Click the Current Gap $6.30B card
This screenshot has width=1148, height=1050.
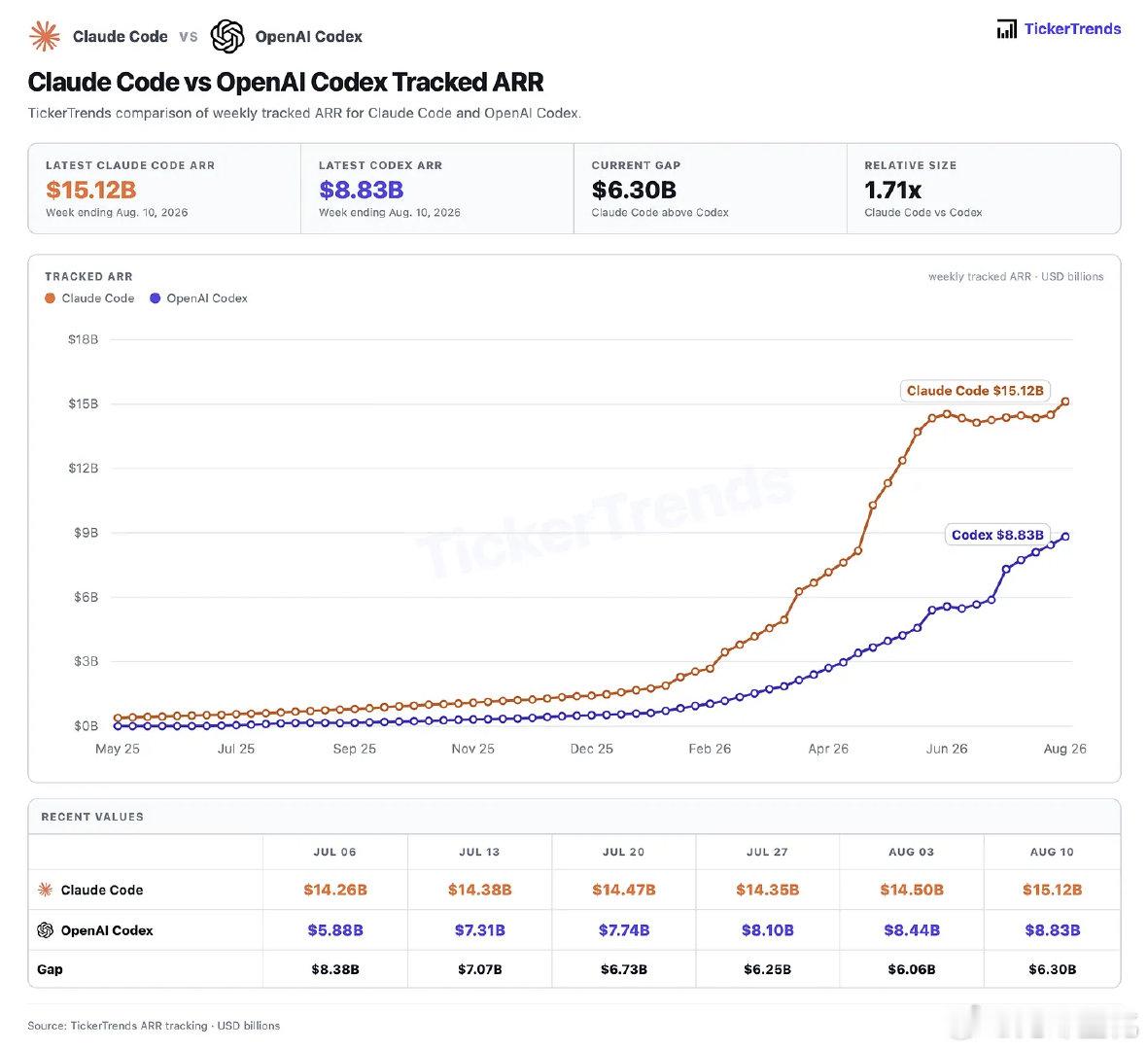[x=711, y=189]
